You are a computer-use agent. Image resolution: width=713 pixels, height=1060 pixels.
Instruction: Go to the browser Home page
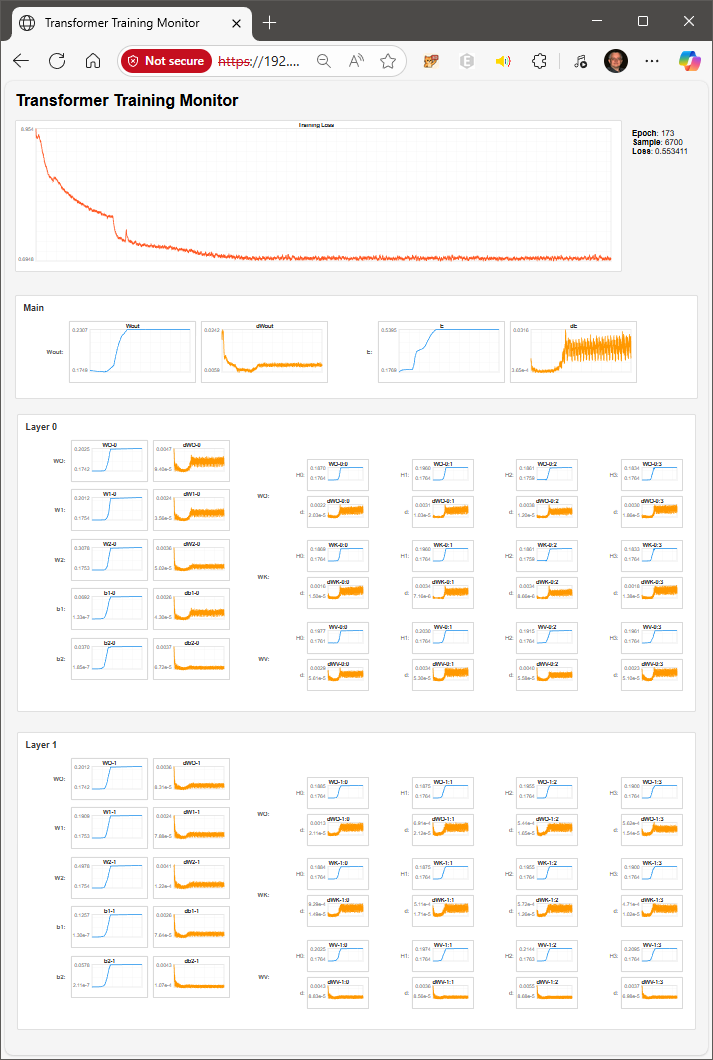(x=93, y=61)
